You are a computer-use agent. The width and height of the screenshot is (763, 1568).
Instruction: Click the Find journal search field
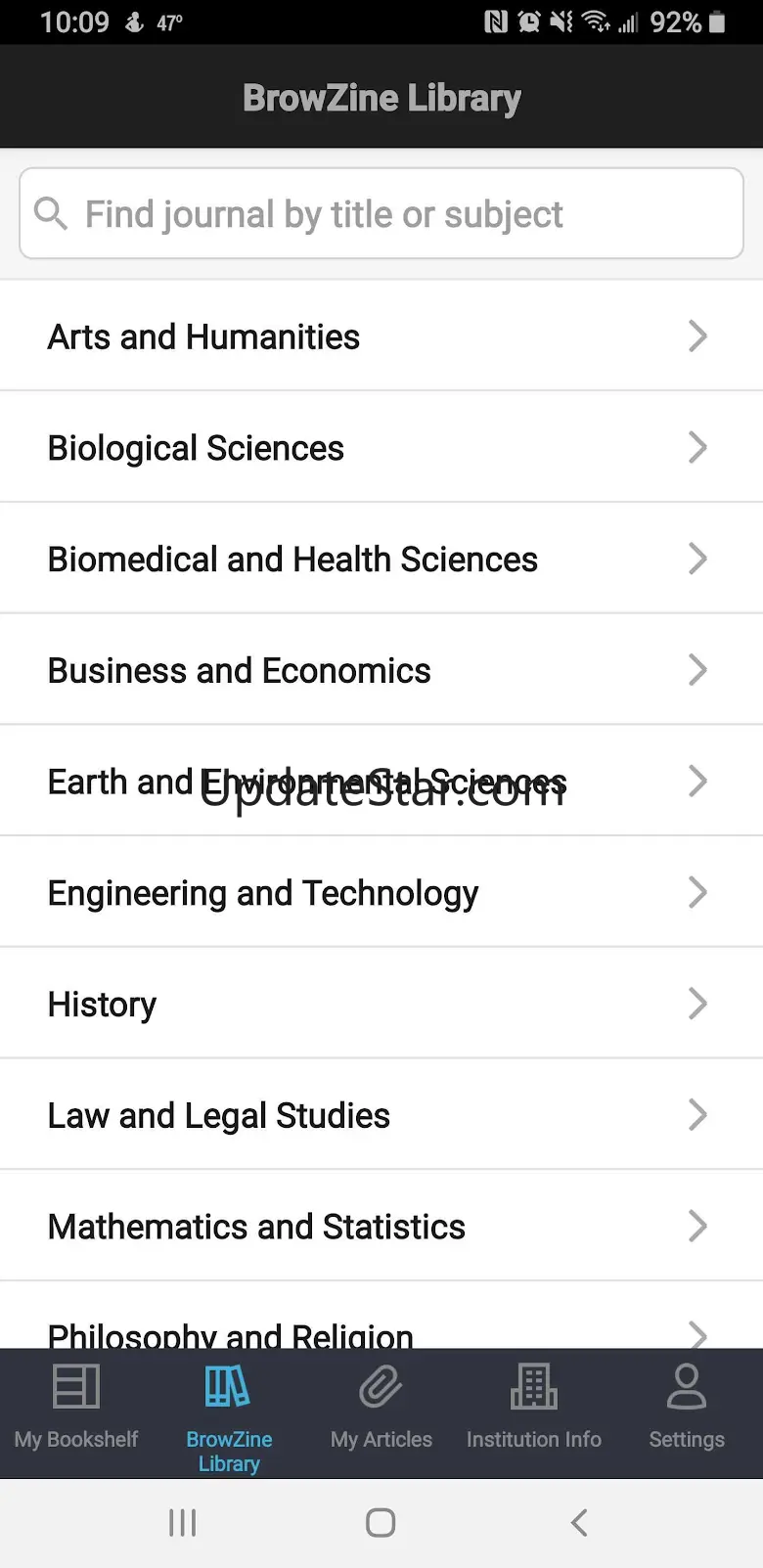click(381, 213)
